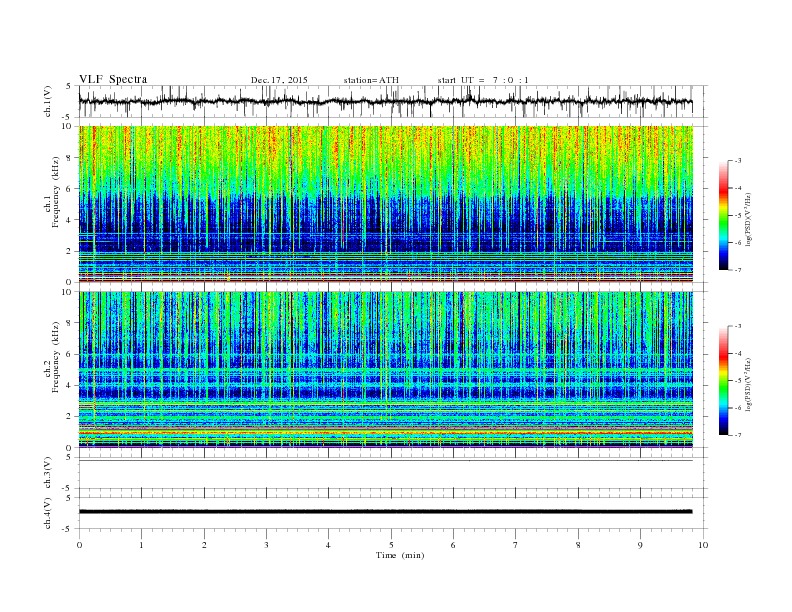The height and width of the screenshot is (612, 792).
Task: Click inside the ch.1 spectrogram panel
Action: 385,204
